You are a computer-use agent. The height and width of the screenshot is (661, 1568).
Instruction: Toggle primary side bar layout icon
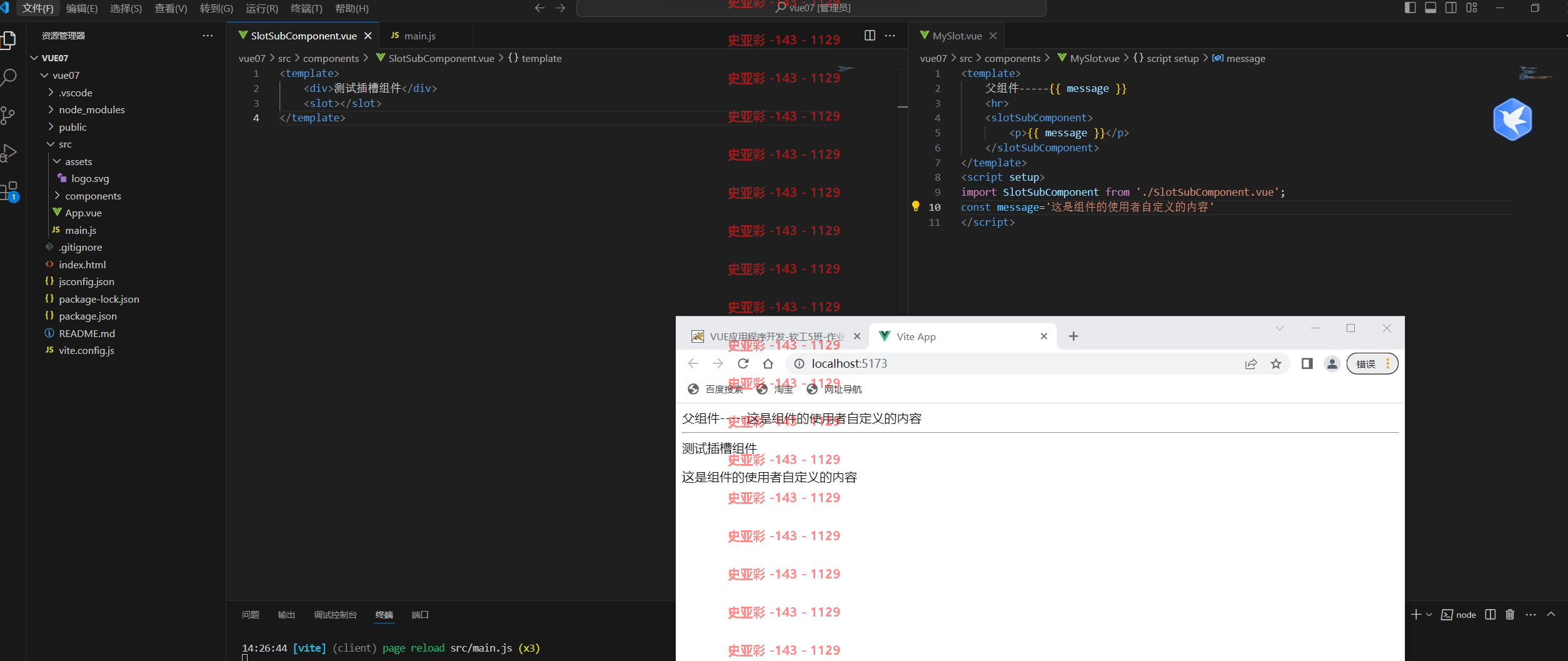point(1410,8)
